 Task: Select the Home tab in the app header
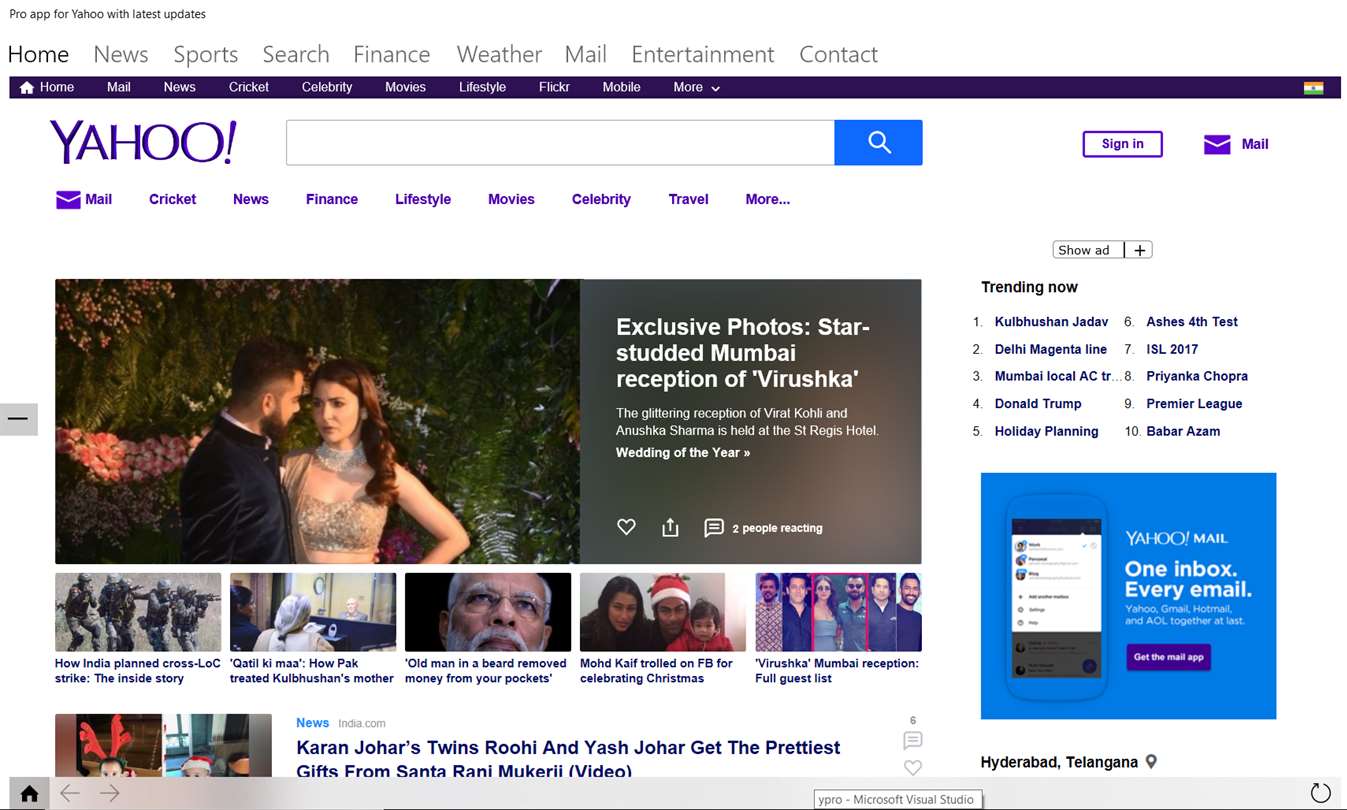(38, 54)
